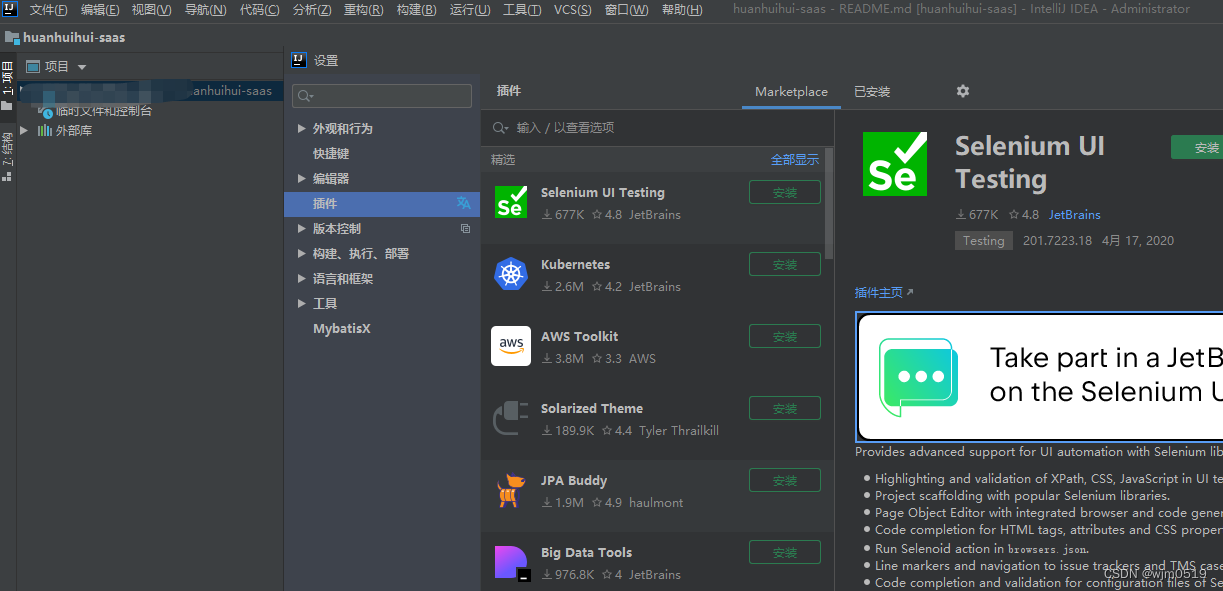
Task: Install the Big Data Tools plugin
Action: 785,552
